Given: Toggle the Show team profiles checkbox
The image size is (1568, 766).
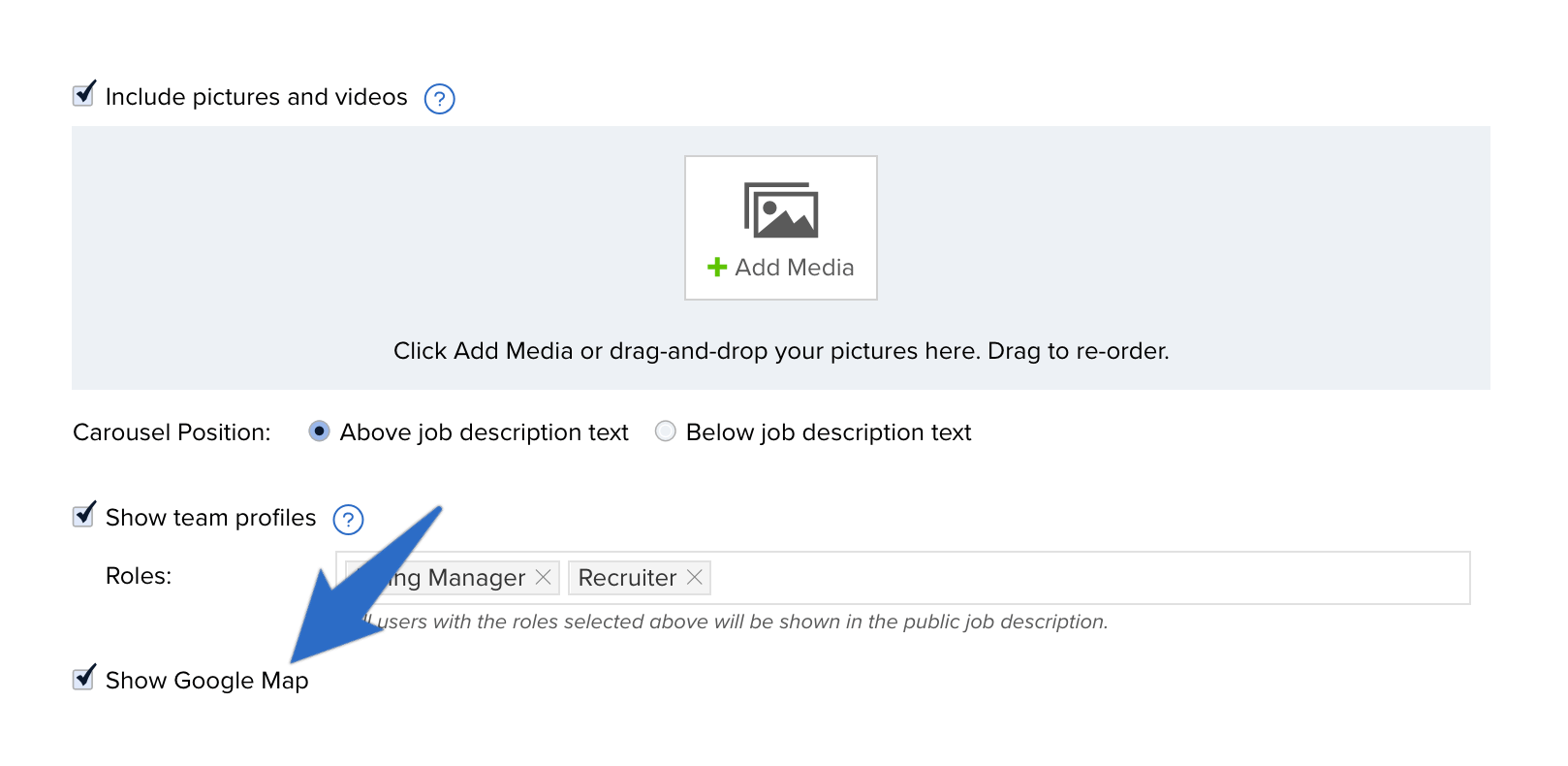Looking at the screenshot, I should [x=84, y=516].
